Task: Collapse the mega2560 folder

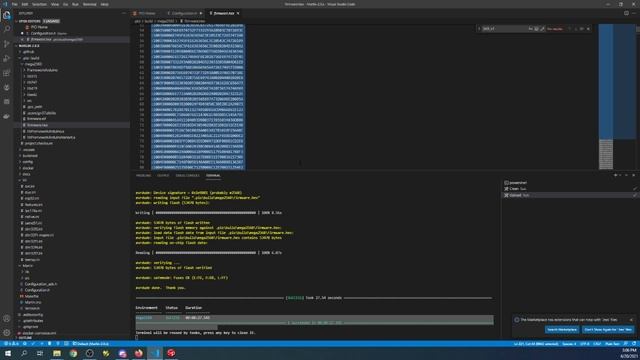Action: (x=33, y=64)
